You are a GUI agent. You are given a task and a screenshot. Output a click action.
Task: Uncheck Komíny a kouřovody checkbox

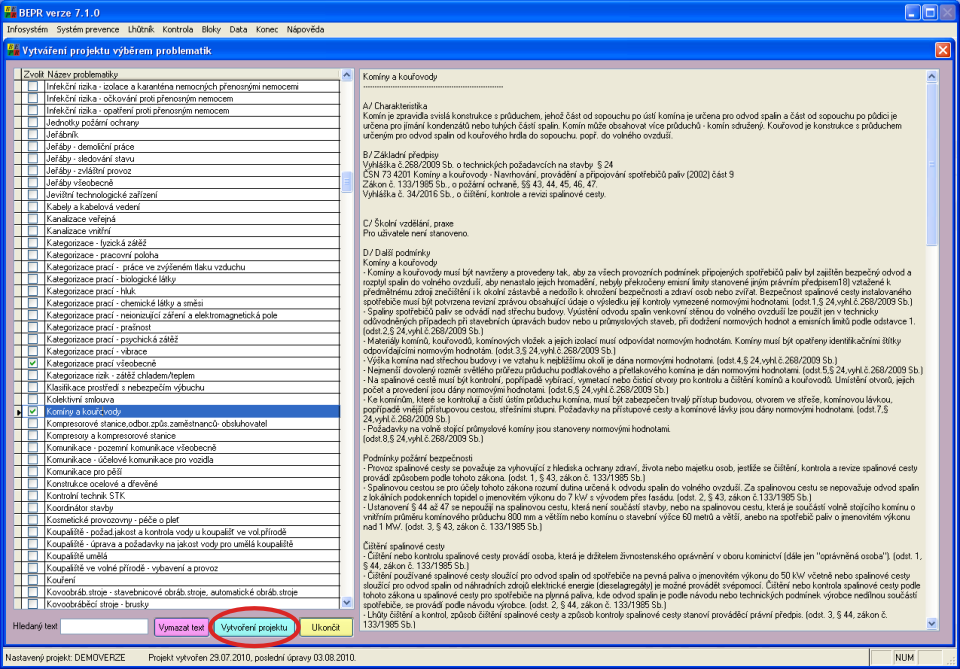(x=33, y=411)
